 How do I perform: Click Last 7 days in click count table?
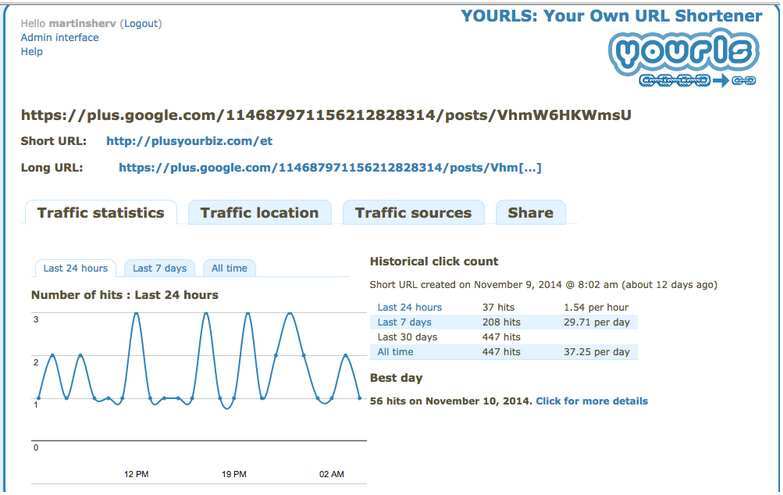404,322
